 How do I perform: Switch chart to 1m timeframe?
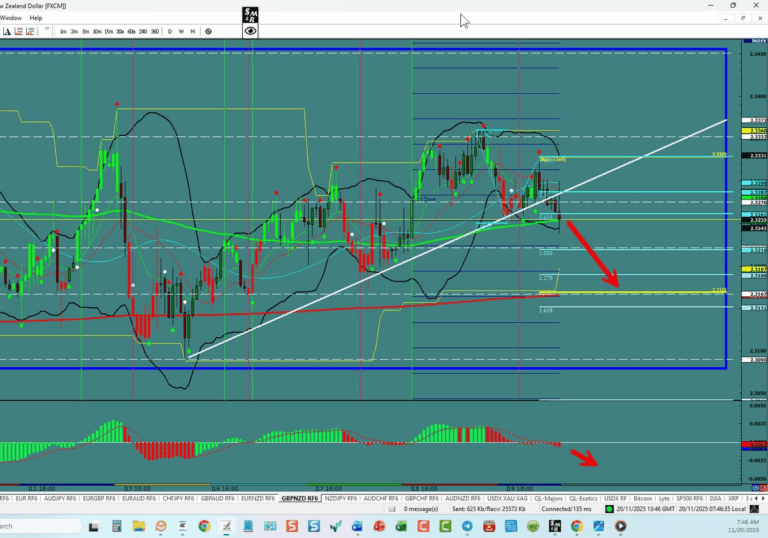[x=63, y=31]
